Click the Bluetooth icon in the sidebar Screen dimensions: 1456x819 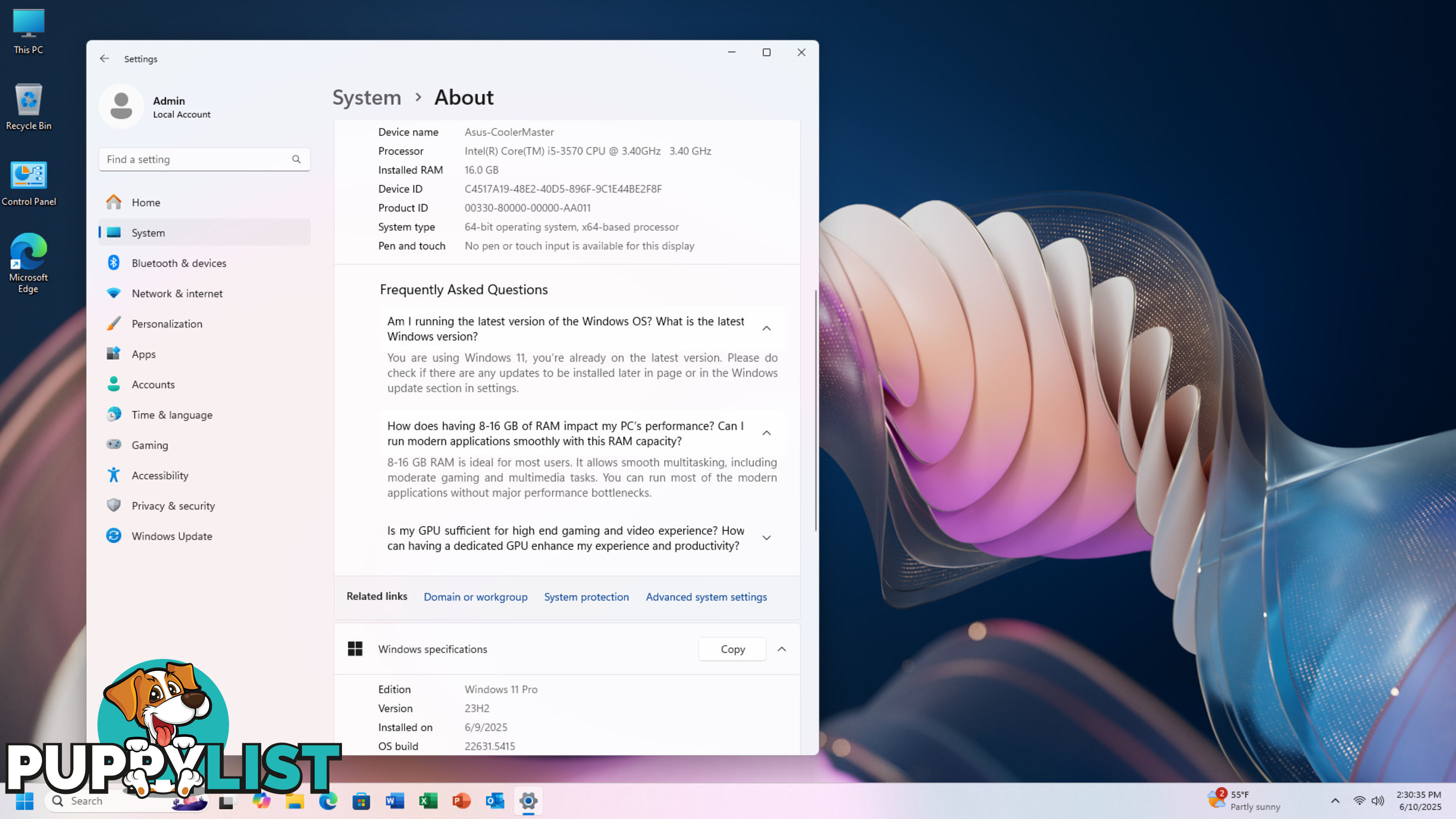pos(114,263)
